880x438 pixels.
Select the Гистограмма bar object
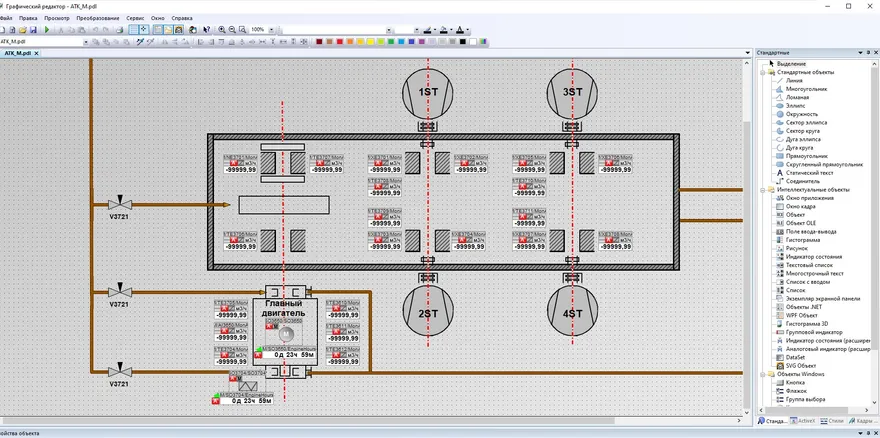point(798,240)
